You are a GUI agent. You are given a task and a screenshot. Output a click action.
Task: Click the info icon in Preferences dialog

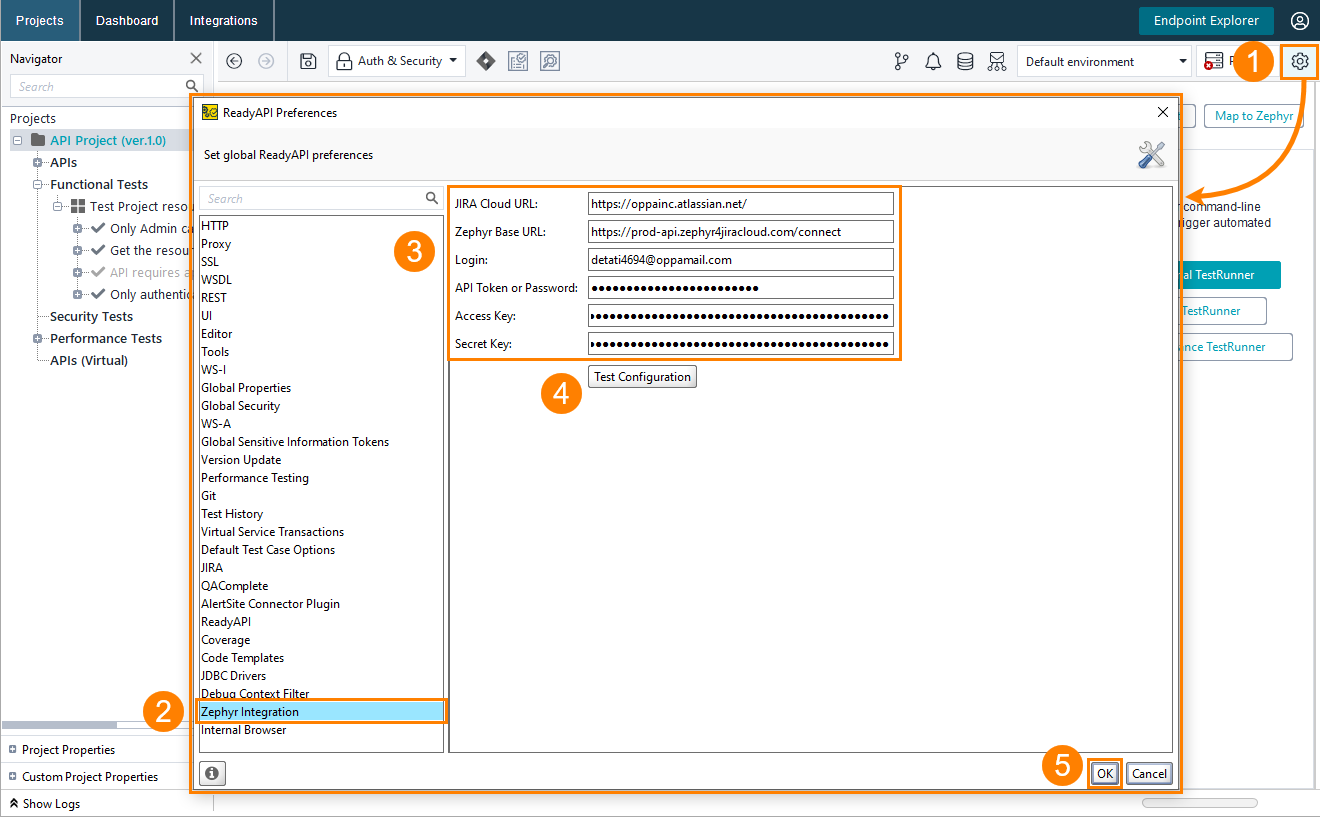[x=212, y=773]
